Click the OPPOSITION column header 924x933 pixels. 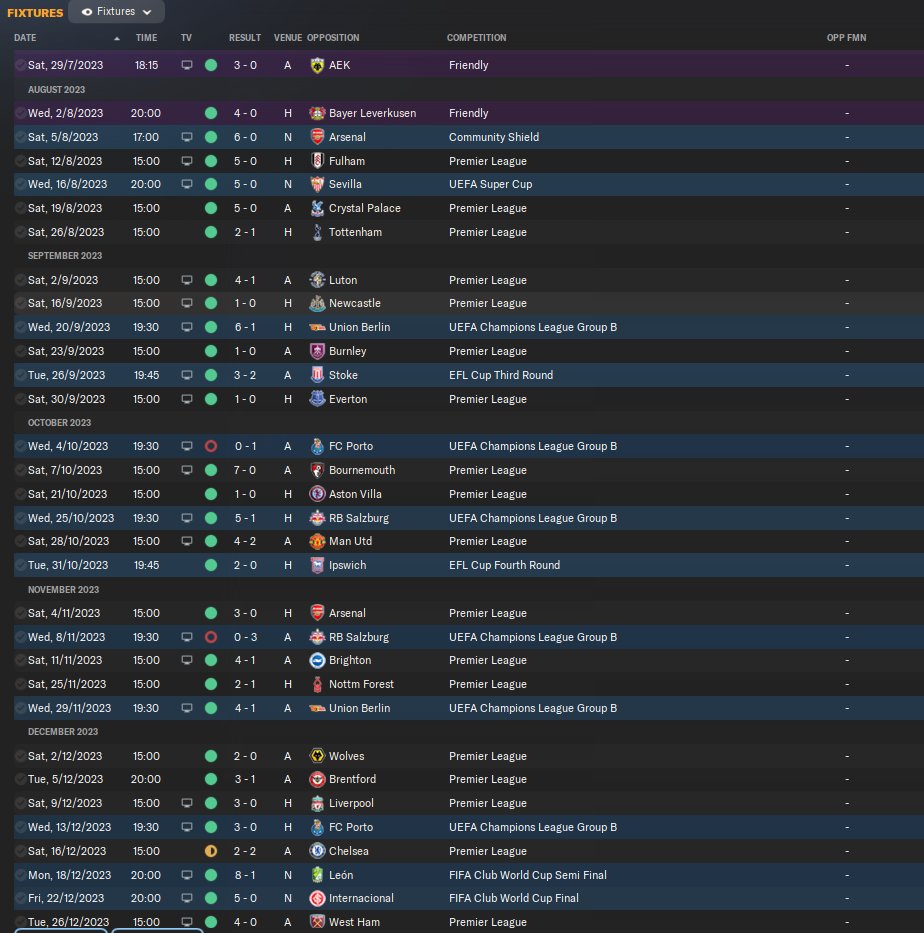(x=333, y=37)
